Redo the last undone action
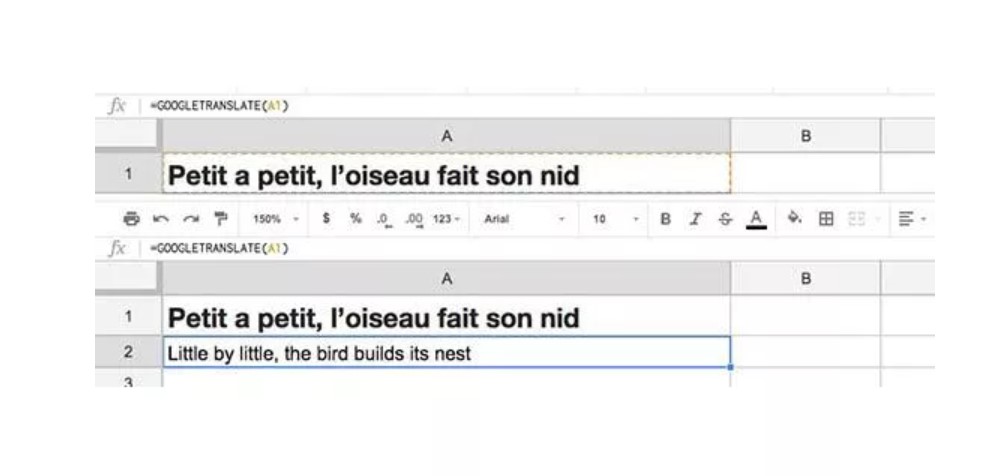The width and height of the screenshot is (997, 476). pyautogui.click(x=190, y=218)
